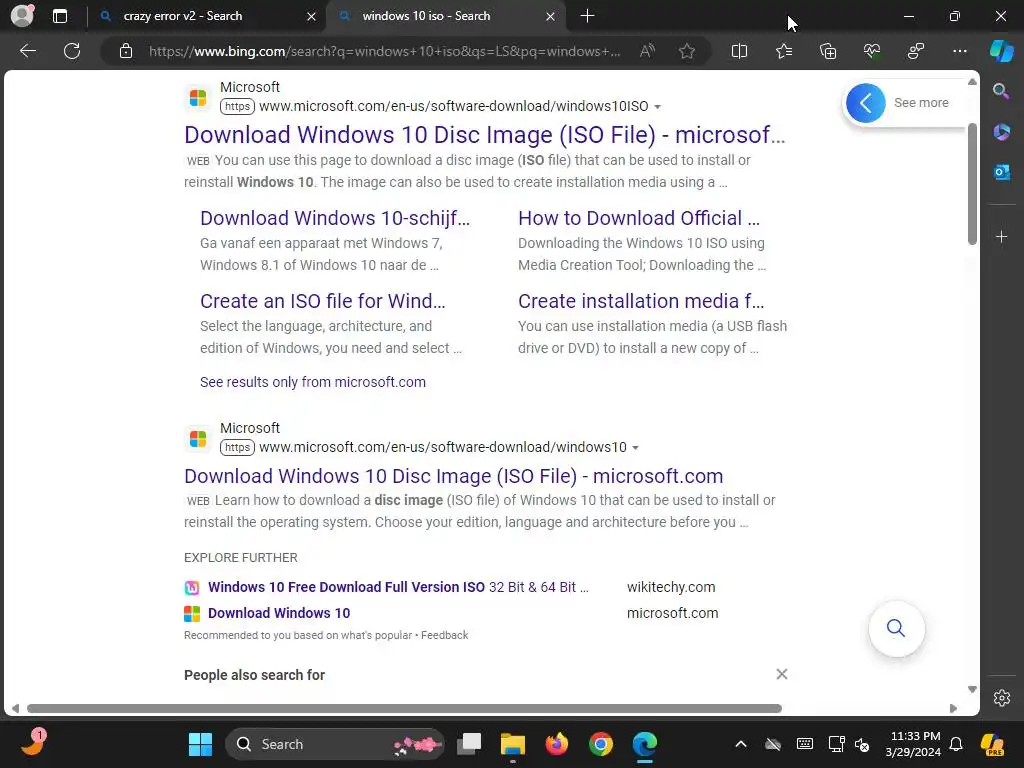This screenshot has width=1024, height=768.
Task: Add a sidebar app with plus icon
Action: pos(1002,236)
